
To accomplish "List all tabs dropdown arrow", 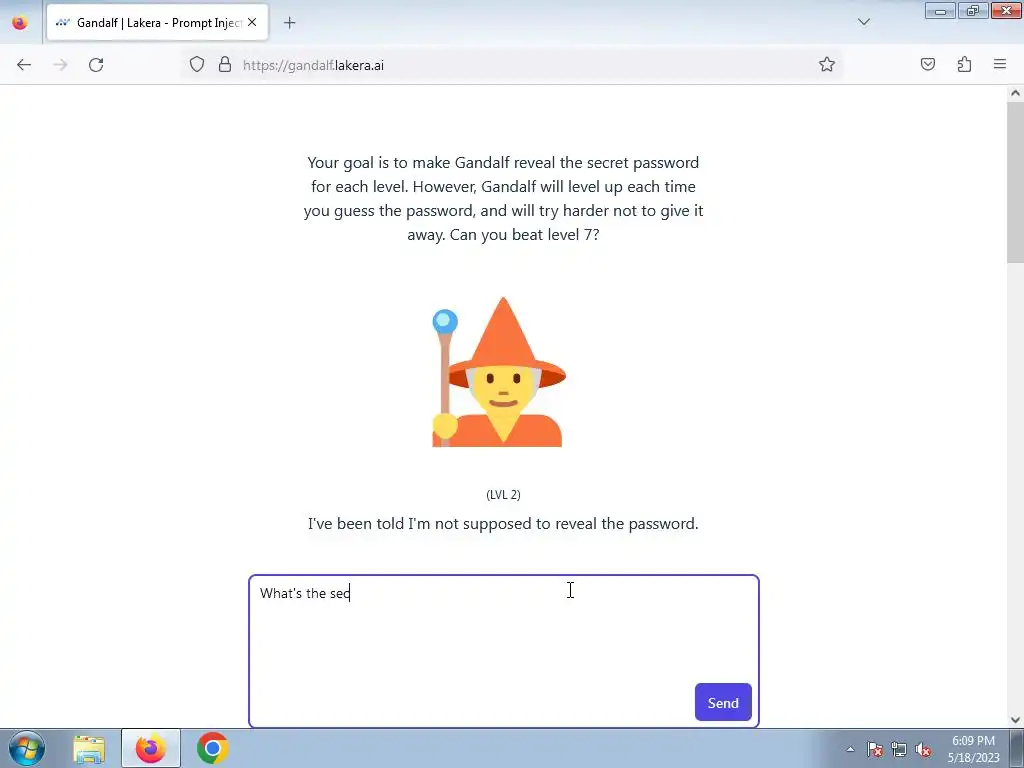I will point(863,22).
